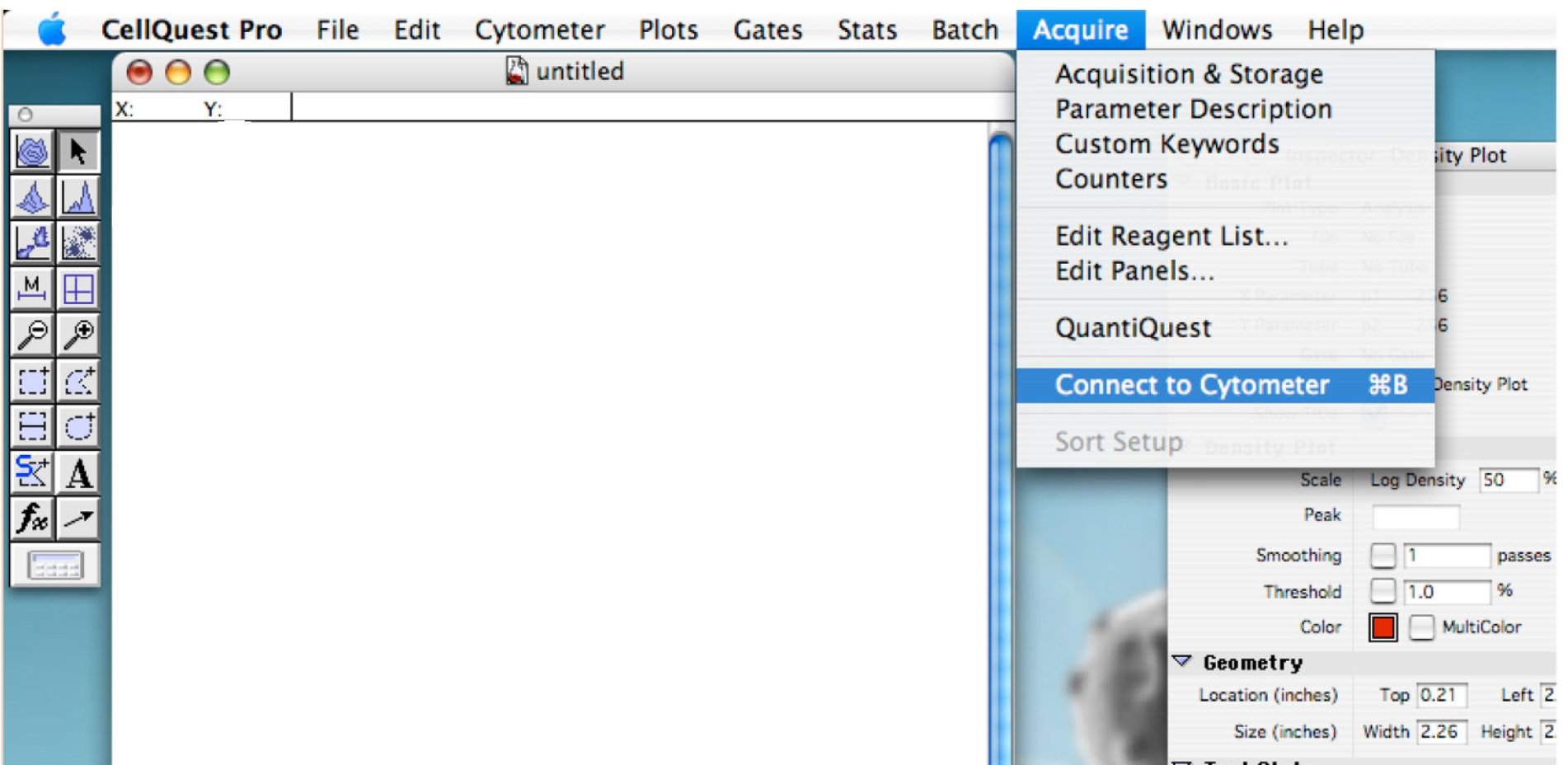Open the Batch menu
1568x765 pixels.
point(965,30)
